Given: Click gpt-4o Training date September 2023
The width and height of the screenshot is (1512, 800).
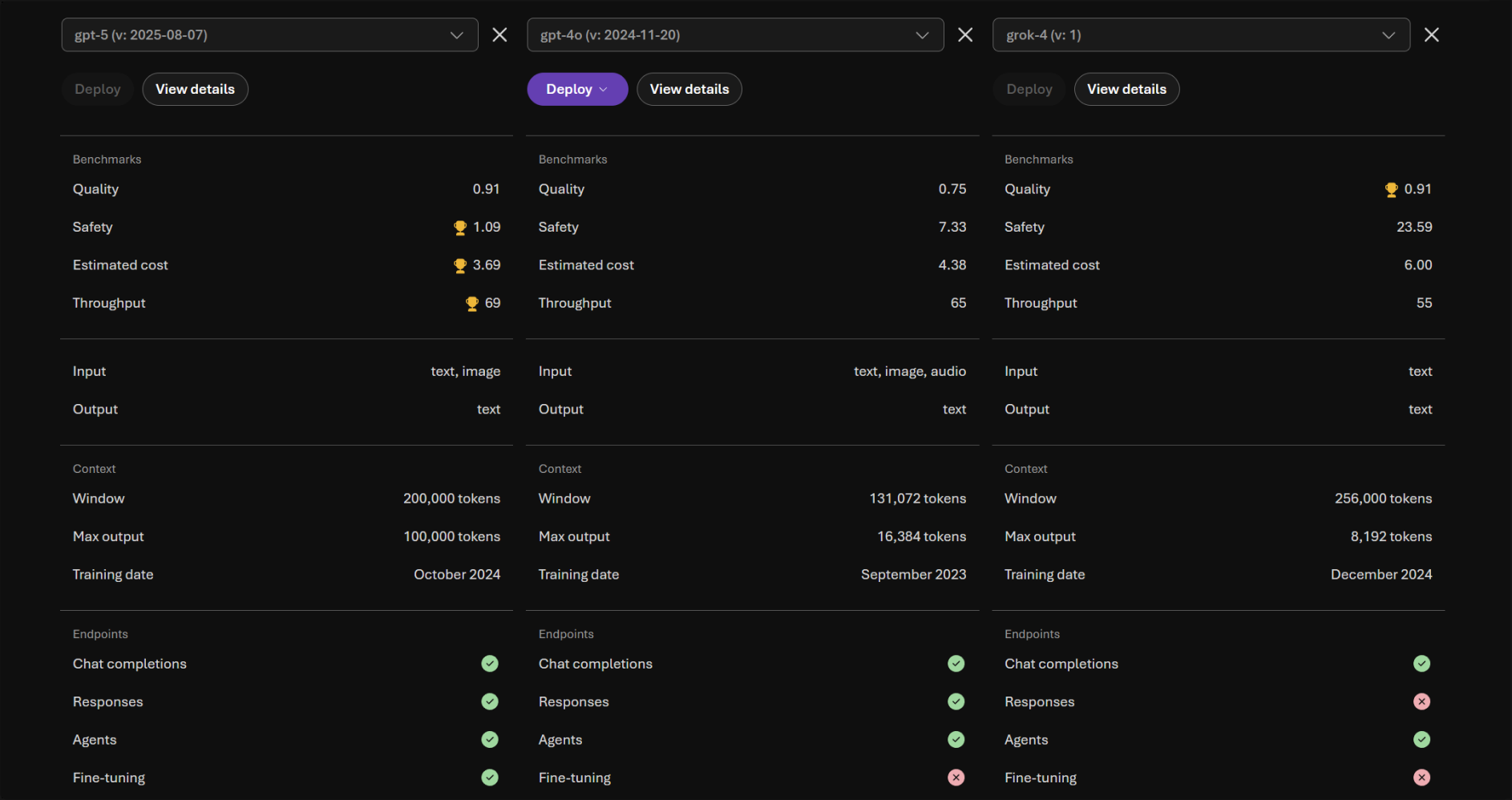Looking at the screenshot, I should pyautogui.click(x=914, y=574).
